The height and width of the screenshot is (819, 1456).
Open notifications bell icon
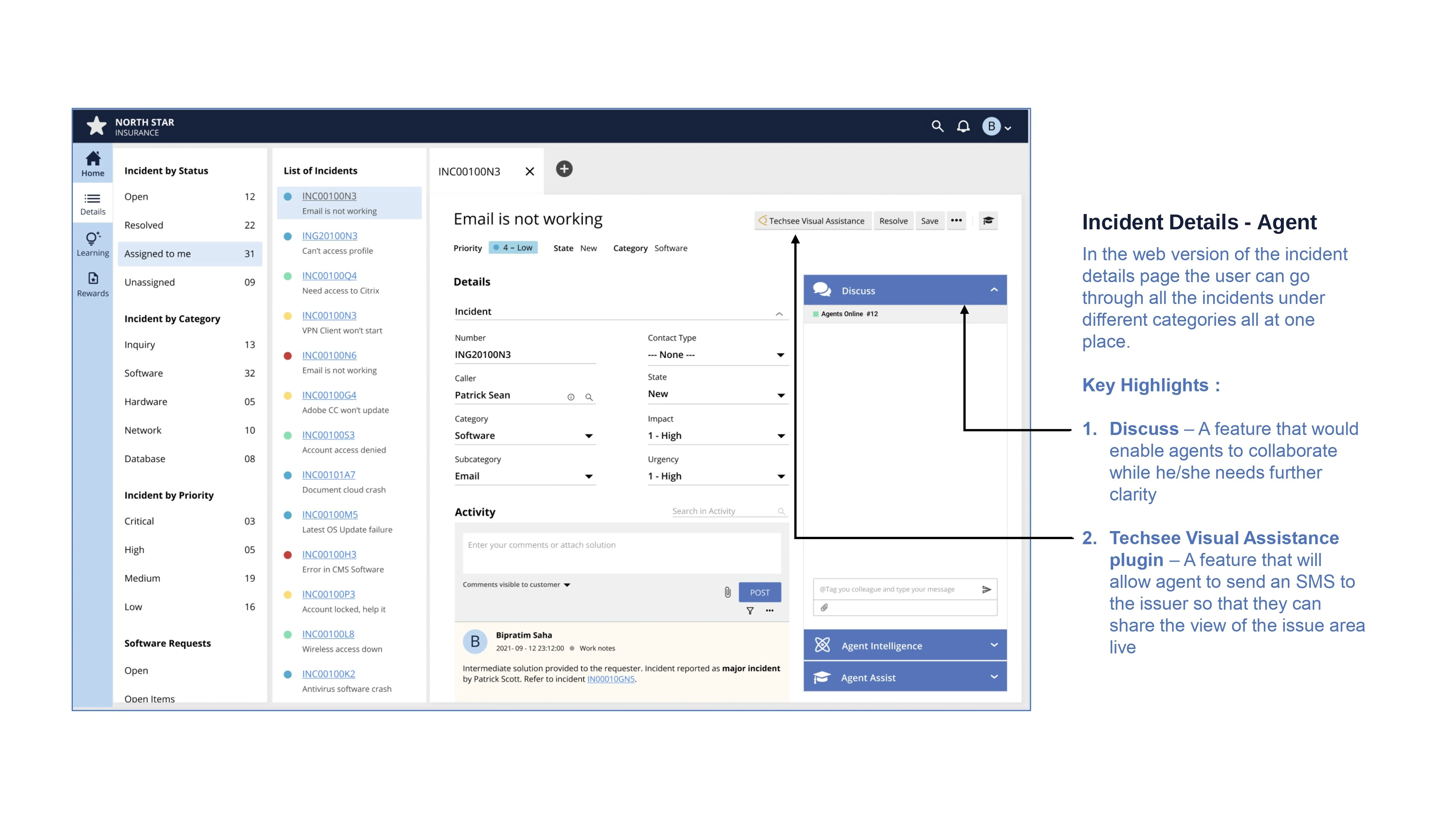(x=963, y=126)
